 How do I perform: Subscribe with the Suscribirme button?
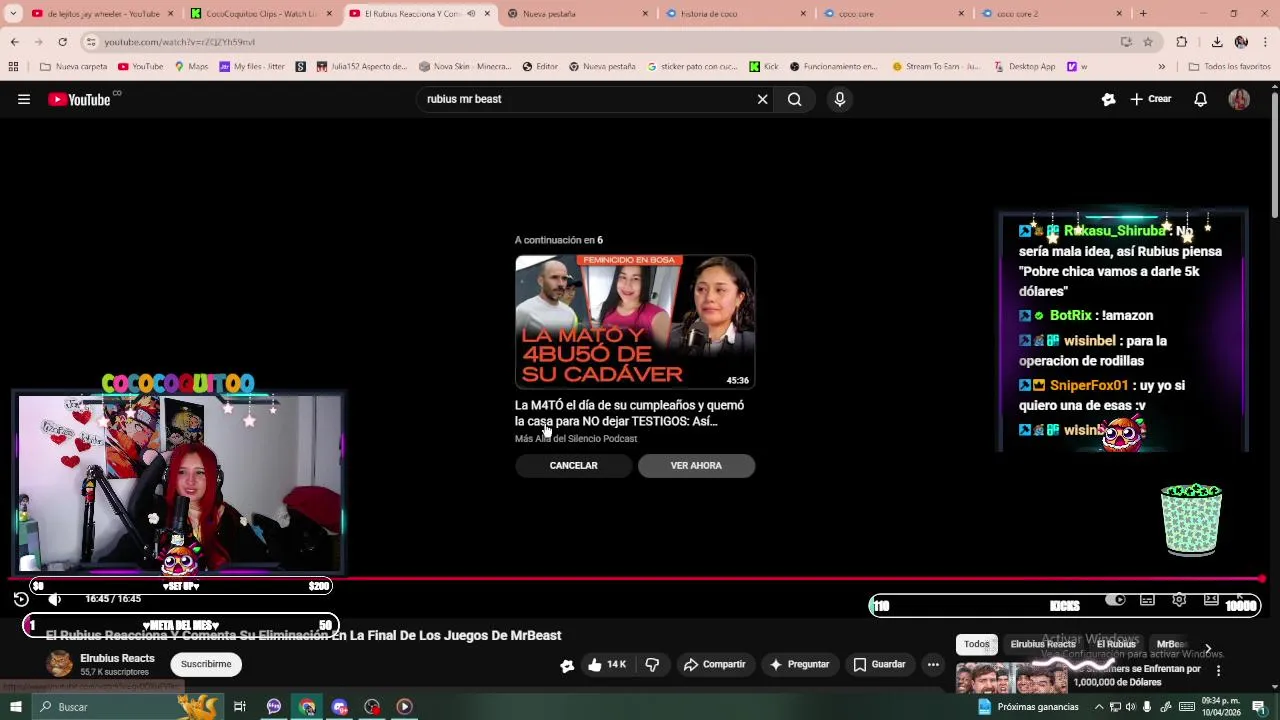point(206,664)
